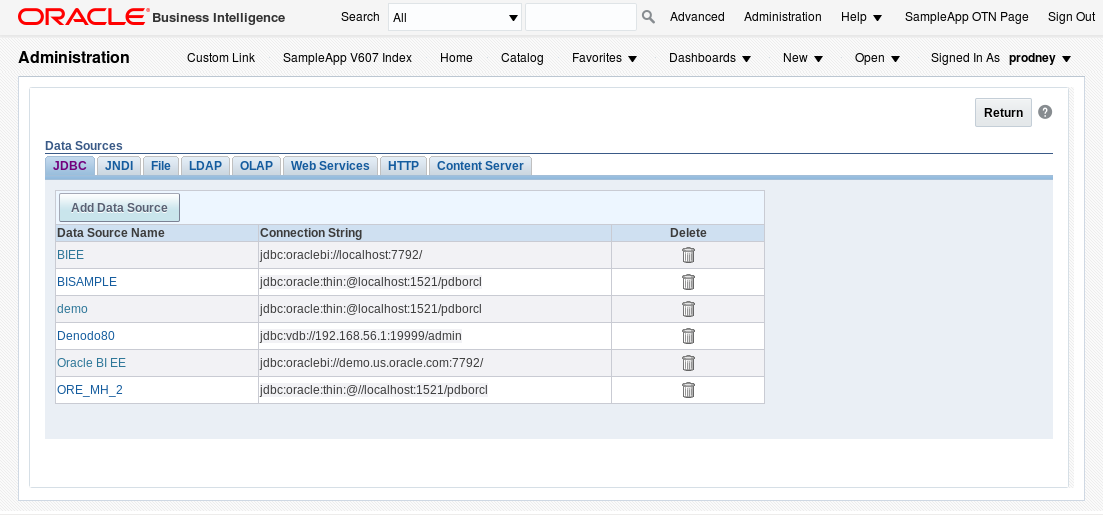Image resolution: width=1103 pixels, height=515 pixels.
Task: Switch to the Web Services tab
Action: [330, 166]
